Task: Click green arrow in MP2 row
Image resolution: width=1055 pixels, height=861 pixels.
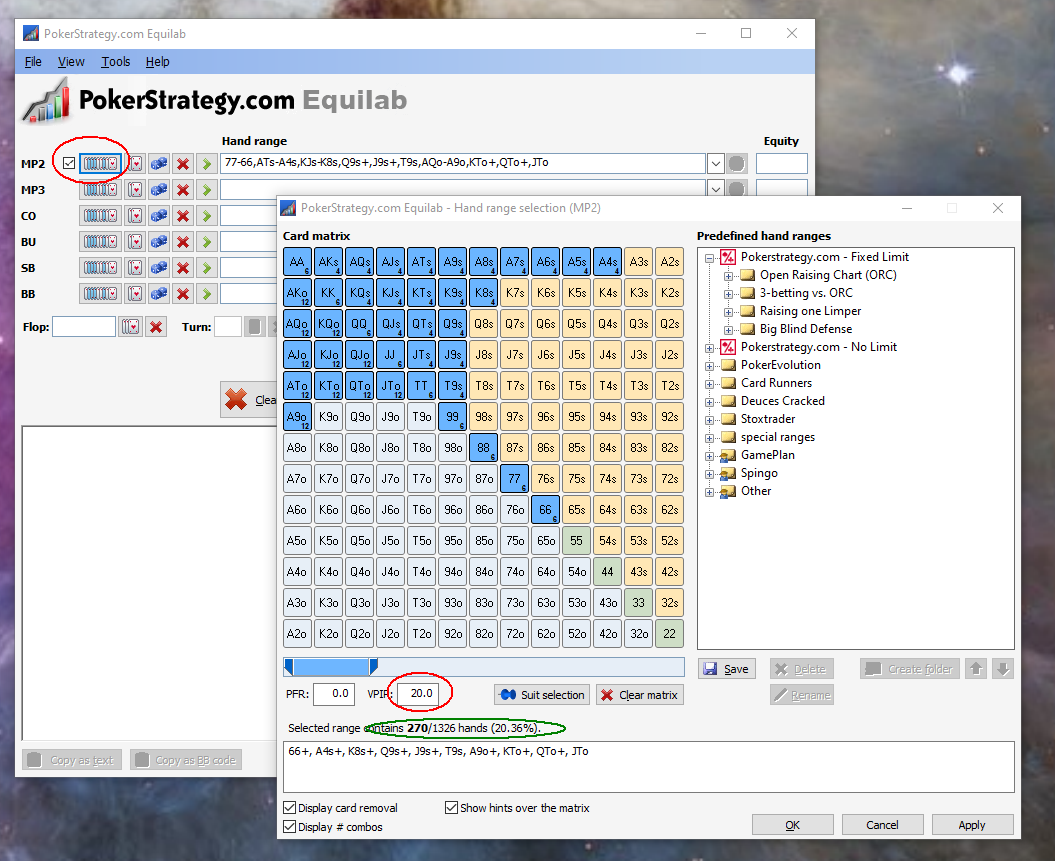Action: tap(207, 163)
